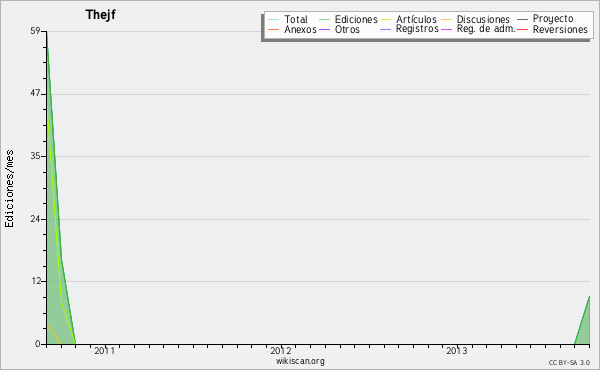
Task: Click the 2013 x-axis label
Action: coord(457,350)
